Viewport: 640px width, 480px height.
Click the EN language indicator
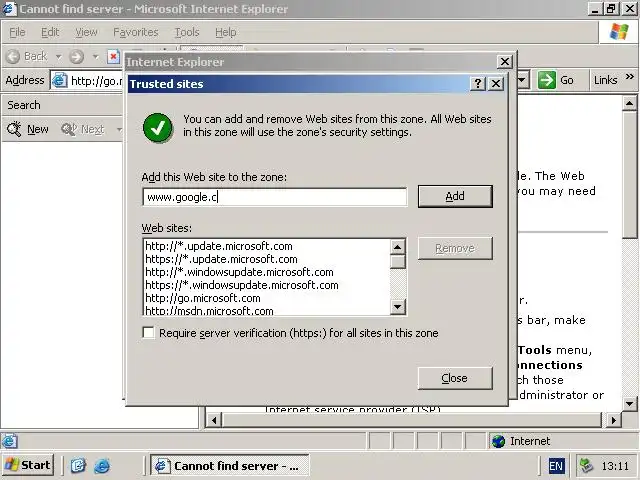[x=556, y=466]
